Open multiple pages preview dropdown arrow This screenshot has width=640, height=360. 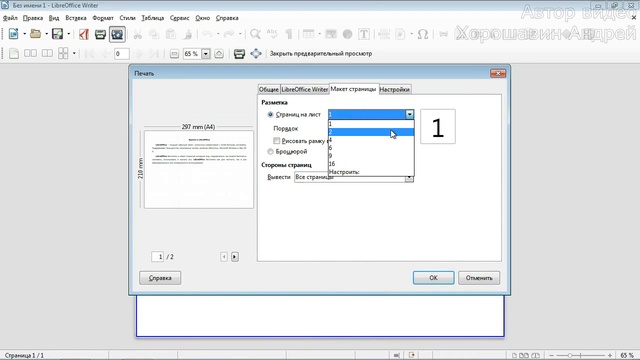tap(74, 53)
